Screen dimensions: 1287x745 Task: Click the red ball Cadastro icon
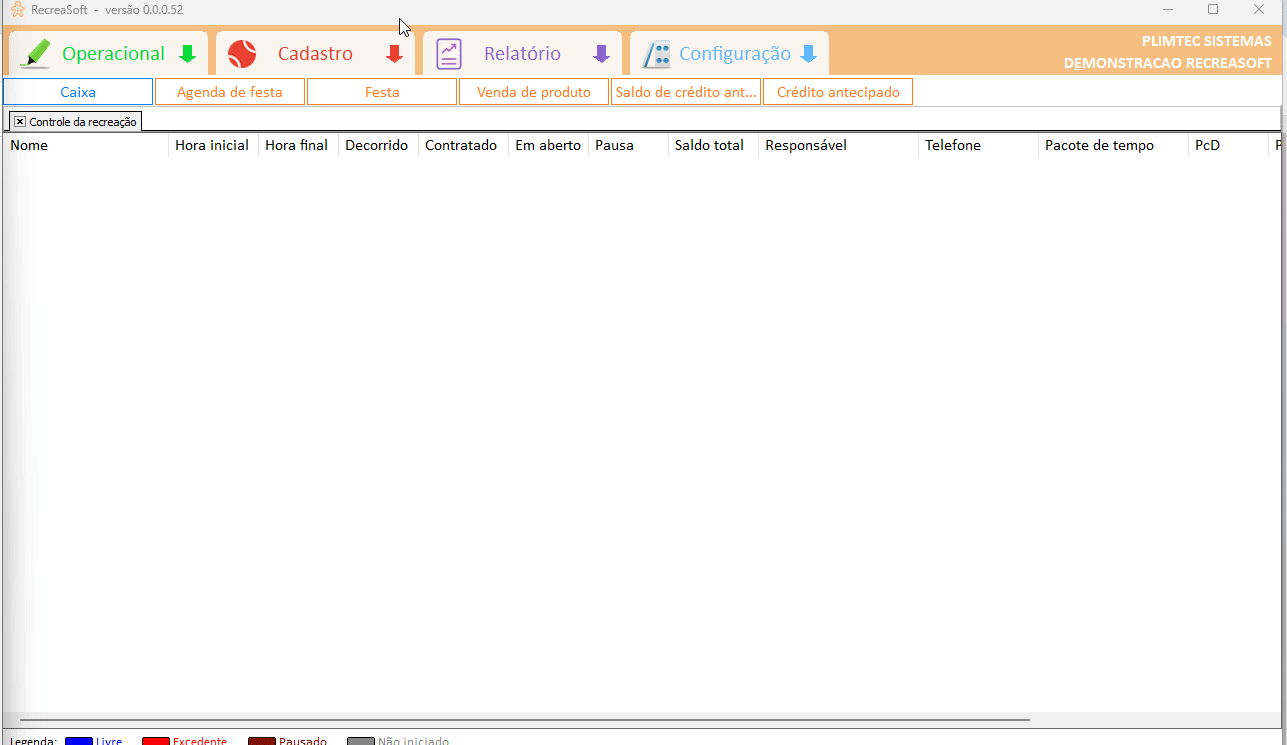click(242, 54)
